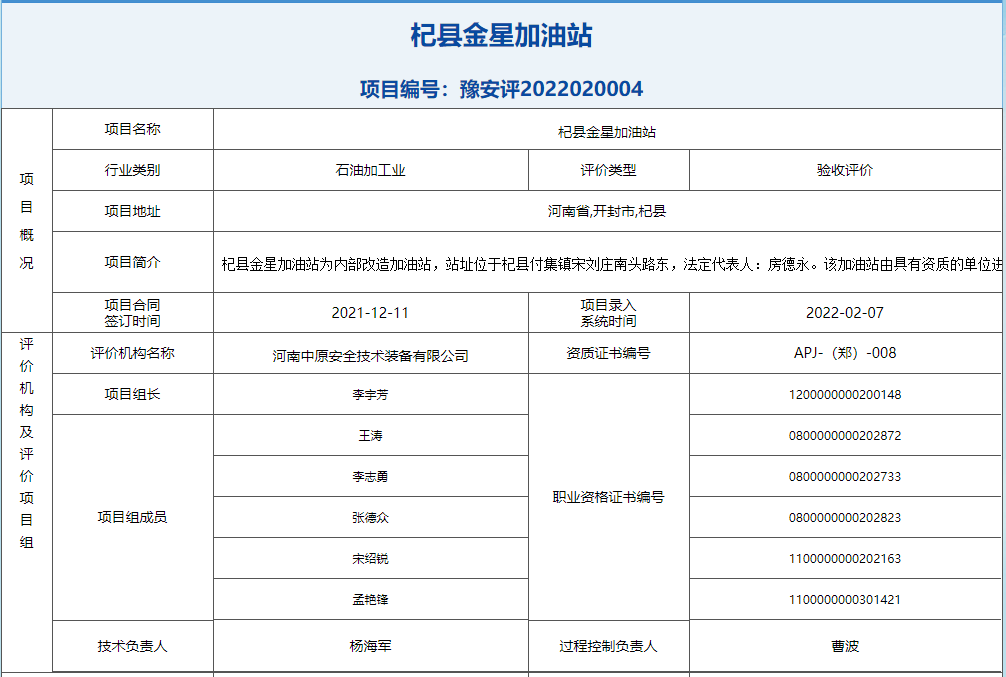Select certificate number 0800000000202872
Screen dimensions: 1006x677
tap(845, 436)
